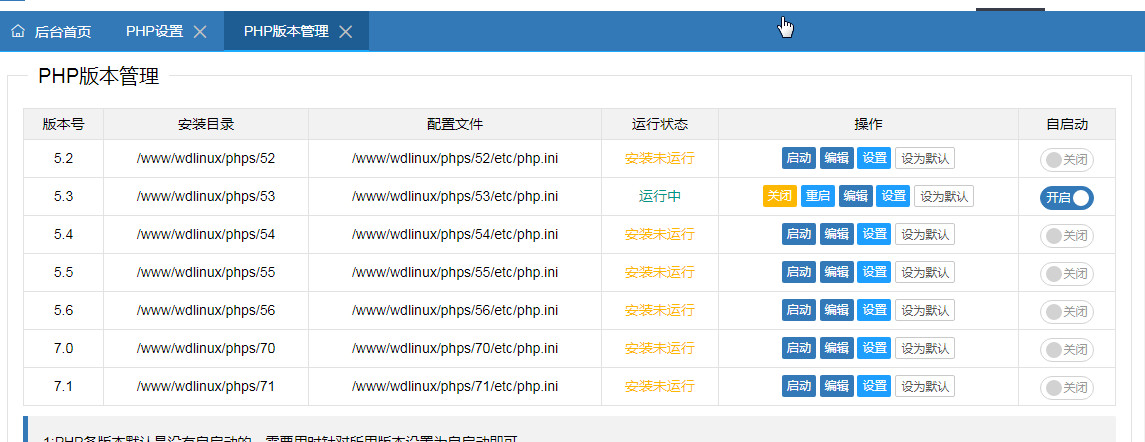Click php.ini path for version 7.0
This screenshot has height=442, width=1145.
pyautogui.click(x=454, y=348)
